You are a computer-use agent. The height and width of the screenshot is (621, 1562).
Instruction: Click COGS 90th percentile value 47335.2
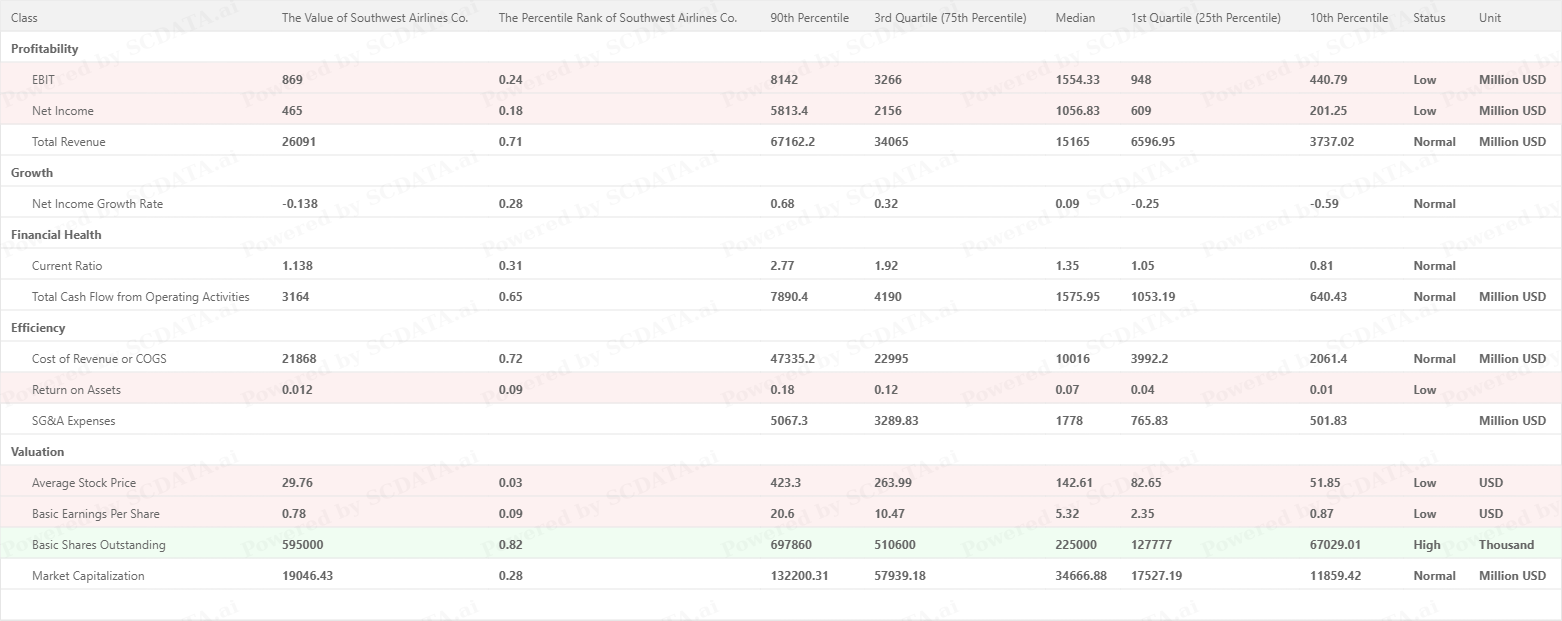coord(793,359)
